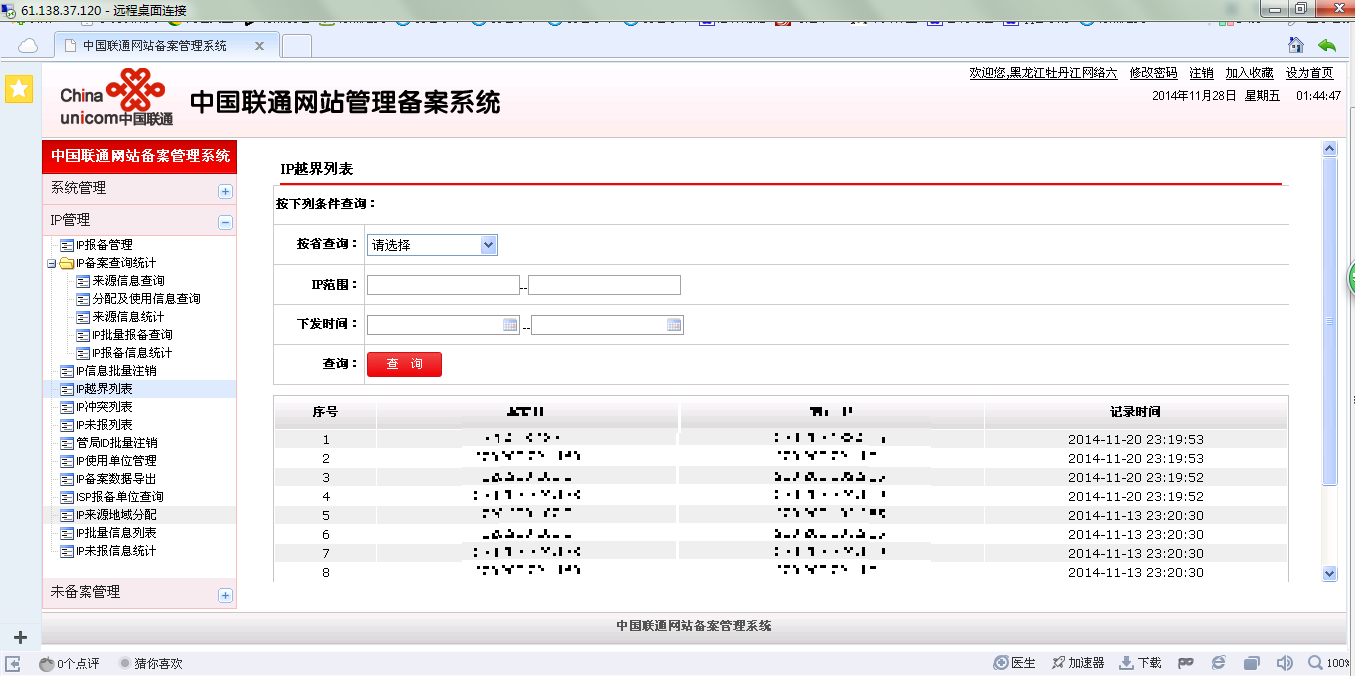Expand the 未备案管理 section plus button
Screen dimensions: 1355x676
tap(225, 595)
